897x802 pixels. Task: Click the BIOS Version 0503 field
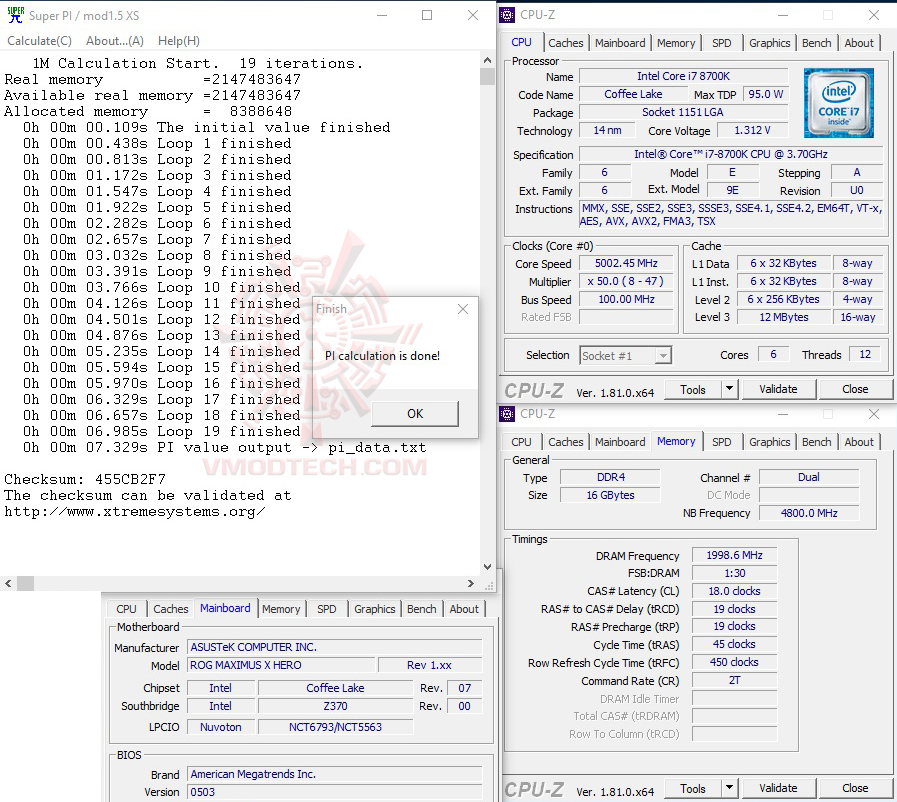[335, 792]
